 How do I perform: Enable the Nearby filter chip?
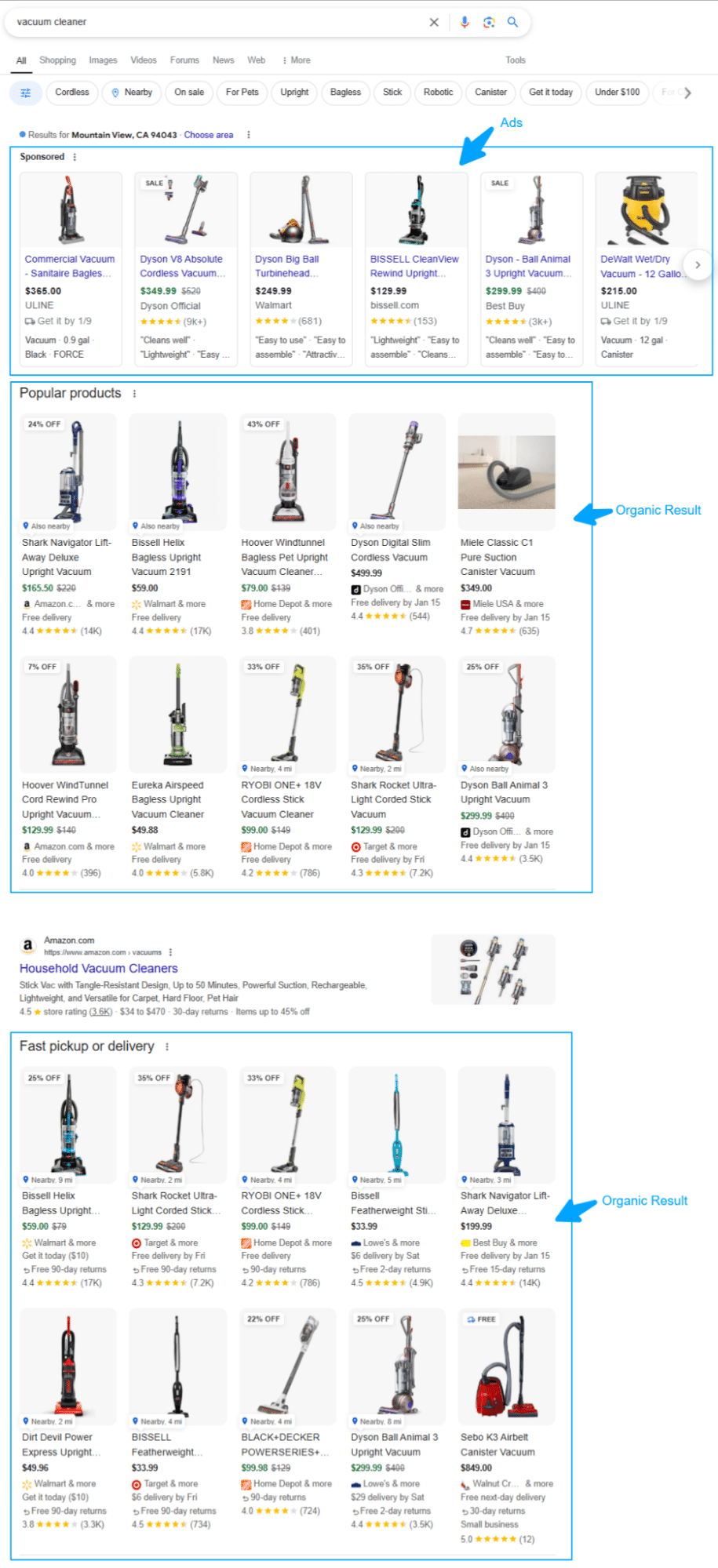(x=132, y=93)
